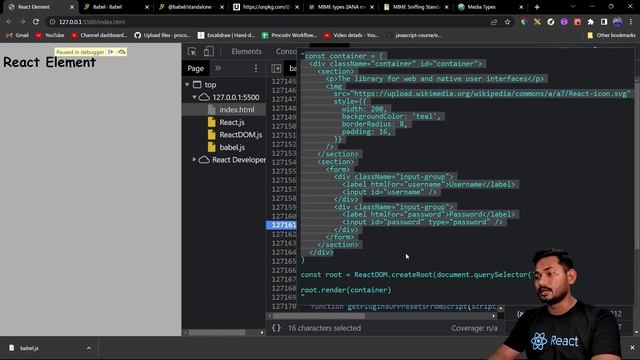Image resolution: width=640 pixels, height=360 pixels.
Task: Open the Chrome profile avatar
Action: (618, 22)
